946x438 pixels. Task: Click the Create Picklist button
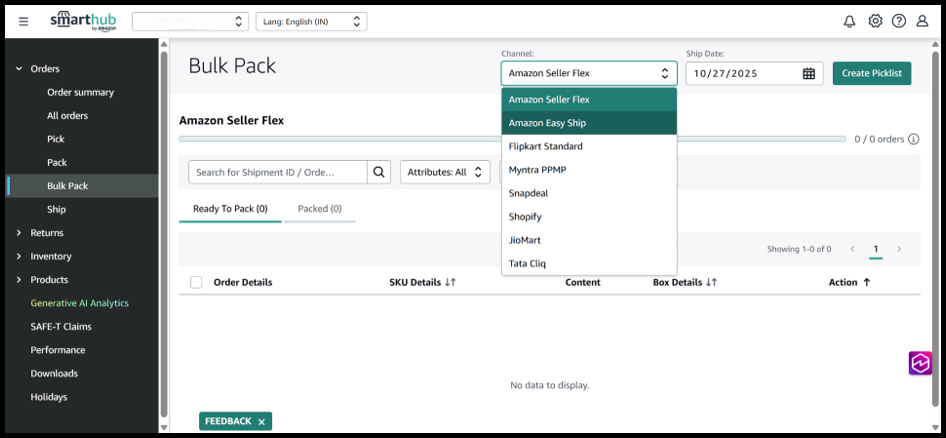(871, 74)
